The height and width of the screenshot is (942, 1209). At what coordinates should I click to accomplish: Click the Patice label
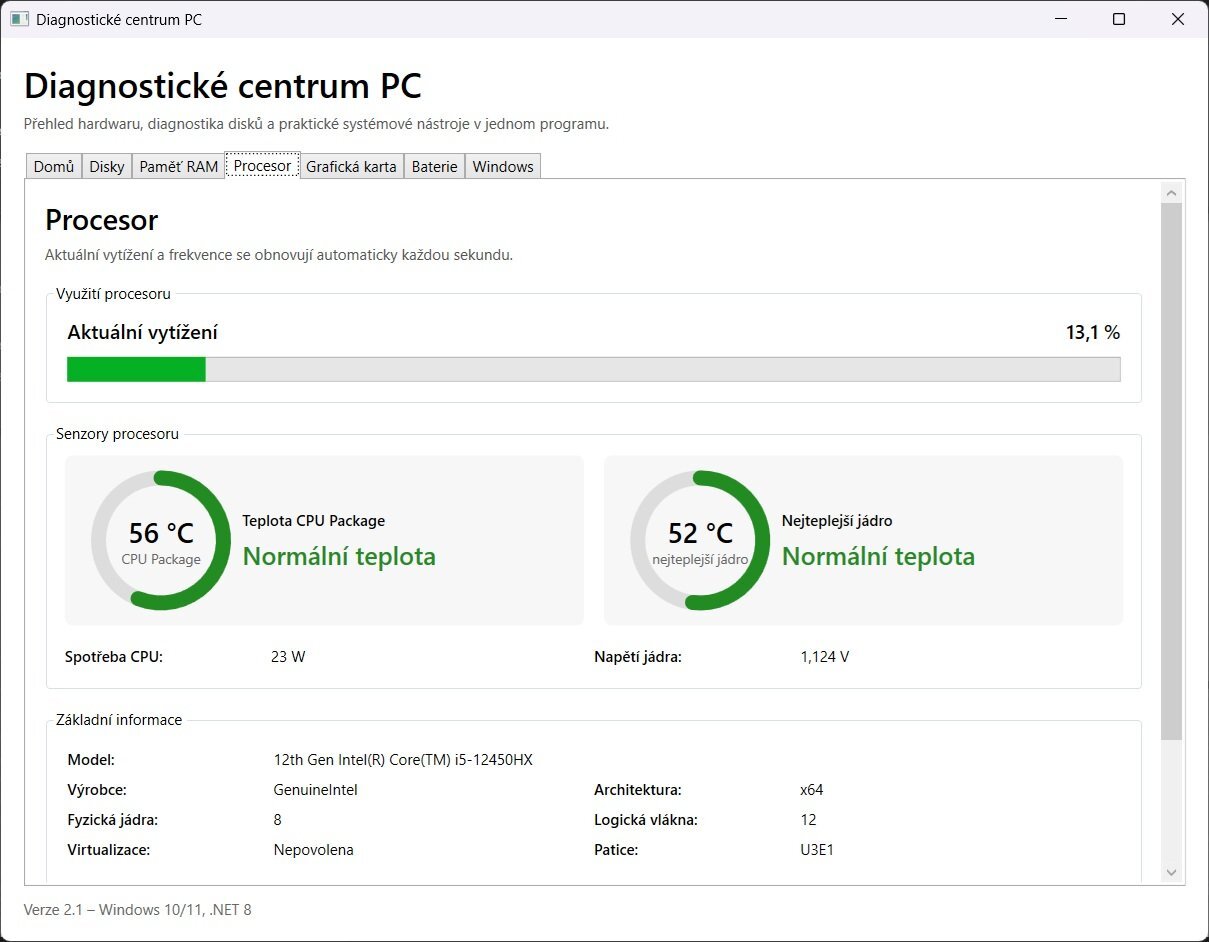(x=616, y=850)
